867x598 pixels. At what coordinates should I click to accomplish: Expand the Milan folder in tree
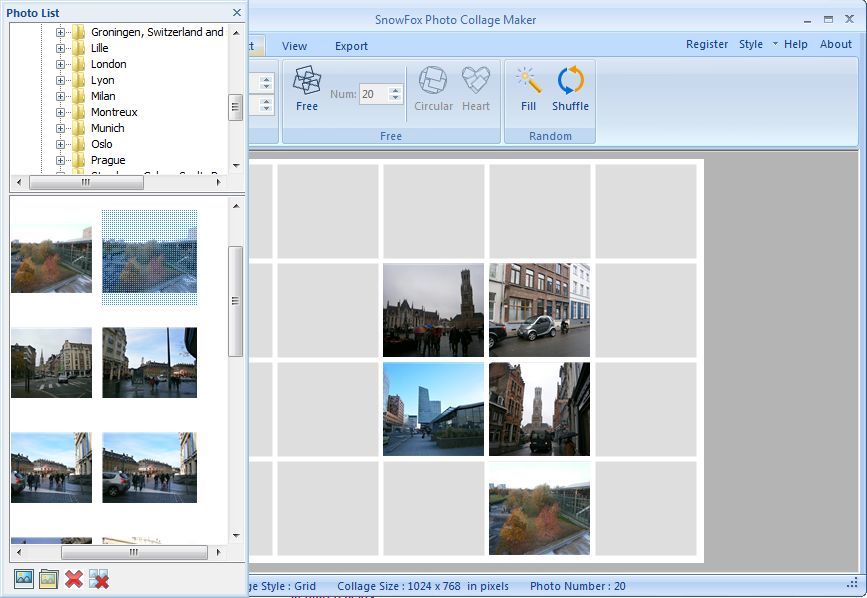pyautogui.click(x=60, y=96)
